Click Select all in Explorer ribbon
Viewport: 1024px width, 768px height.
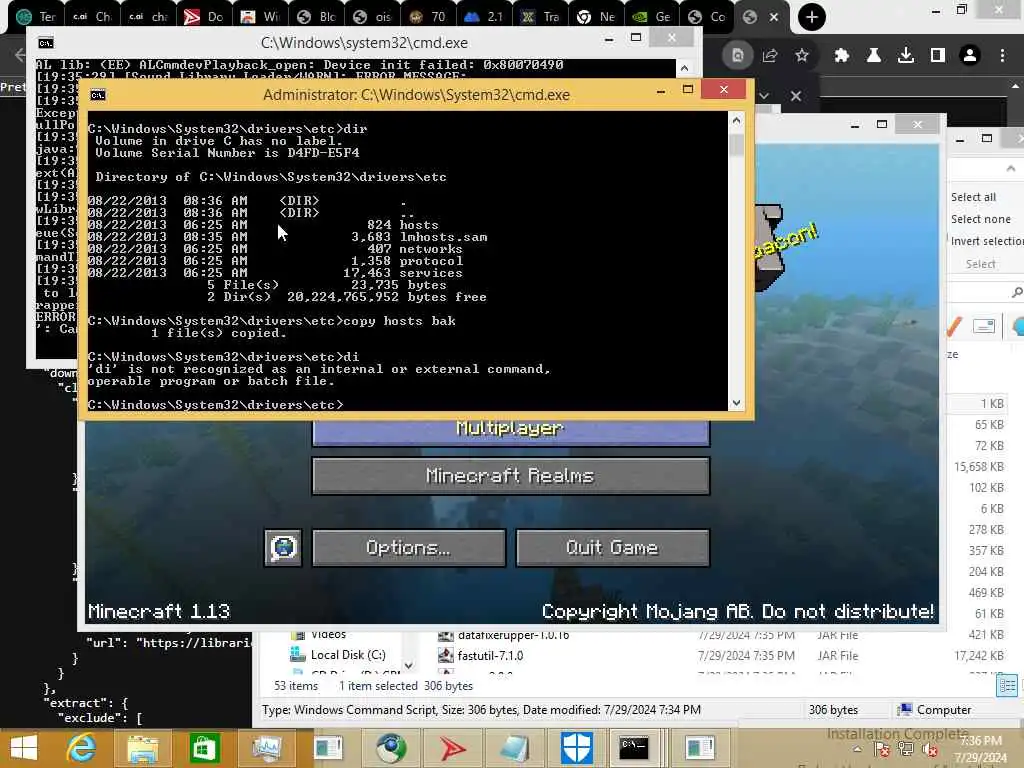click(974, 197)
